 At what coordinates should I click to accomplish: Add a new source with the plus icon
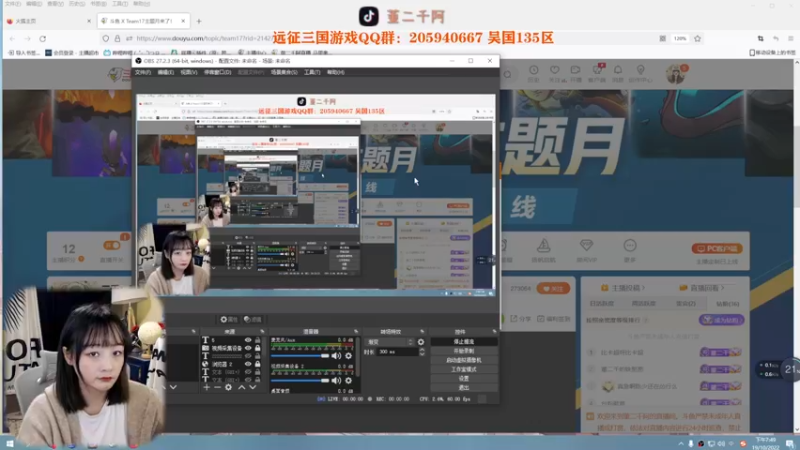click(206, 387)
